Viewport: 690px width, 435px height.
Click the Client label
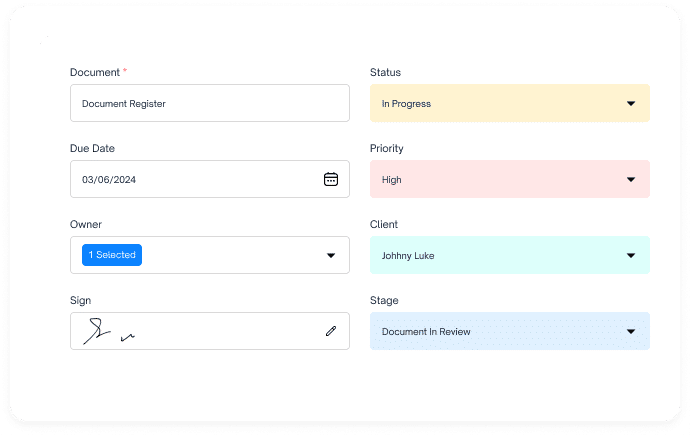(384, 224)
